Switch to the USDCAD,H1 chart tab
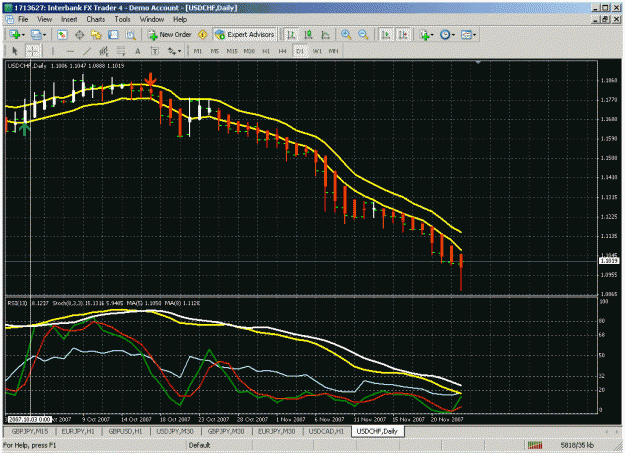 (326, 431)
